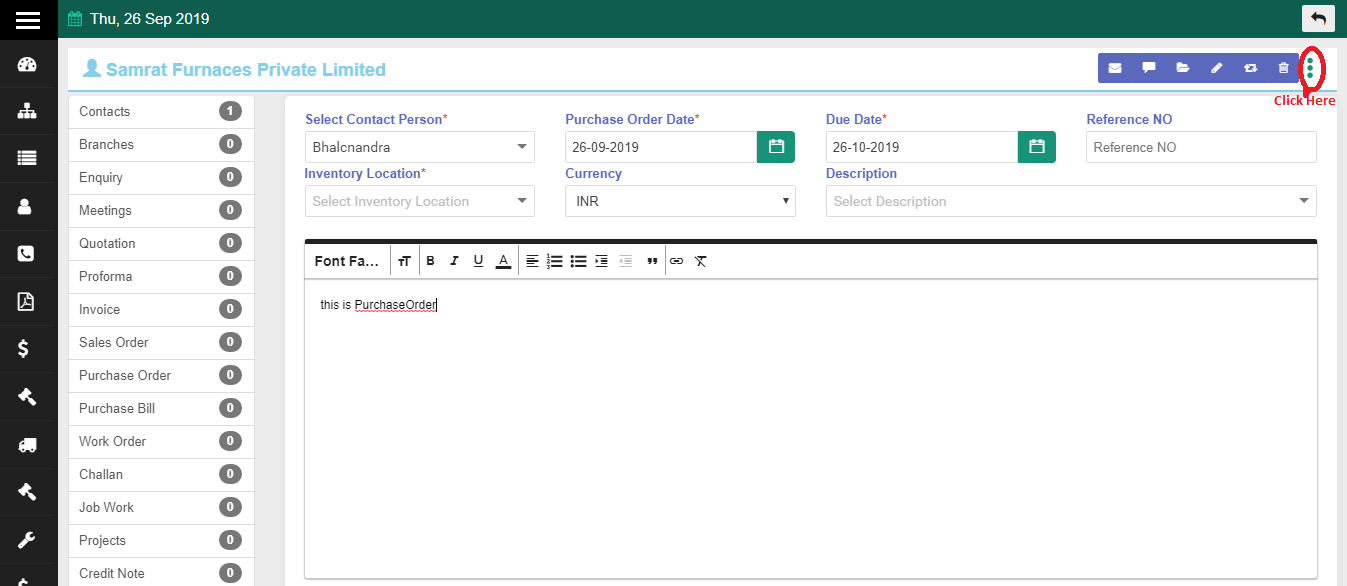Click the retweet convert icon
Screen dimensions: 1347x586
coord(1250,68)
